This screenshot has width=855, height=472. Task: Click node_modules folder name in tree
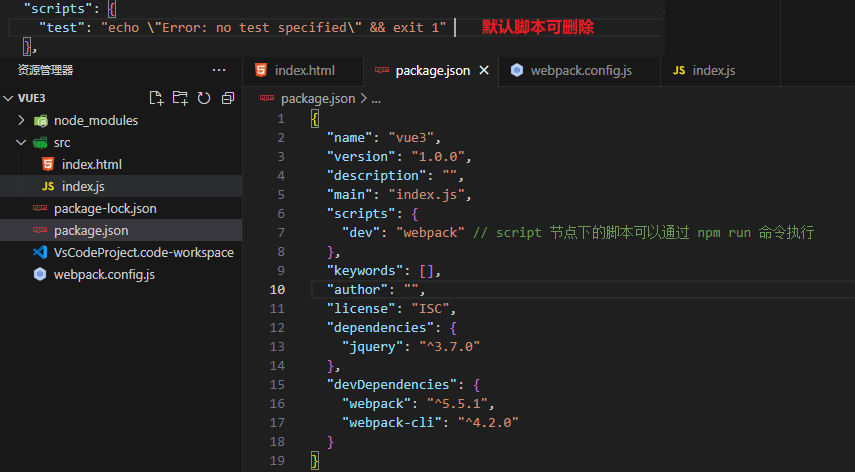[x=96, y=120]
